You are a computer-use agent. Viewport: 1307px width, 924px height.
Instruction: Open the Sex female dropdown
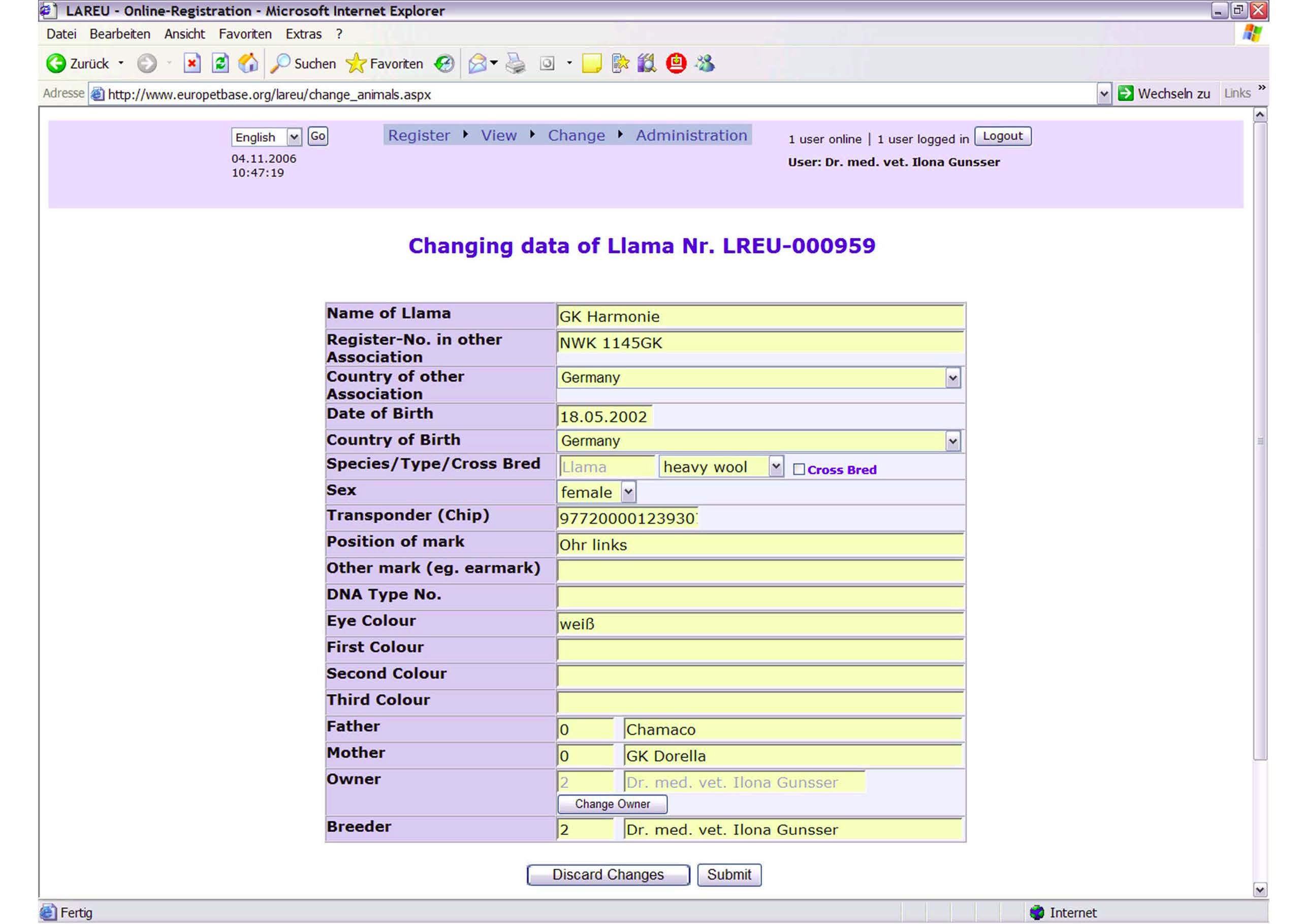tap(628, 492)
